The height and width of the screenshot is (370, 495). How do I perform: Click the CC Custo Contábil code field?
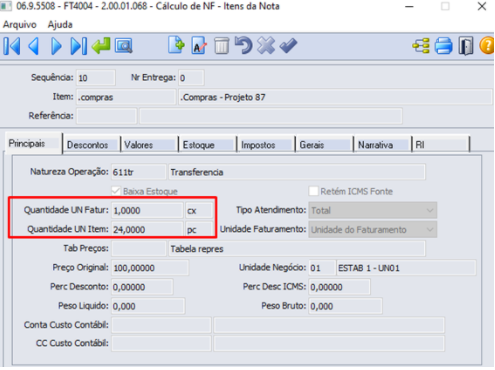coord(161,343)
